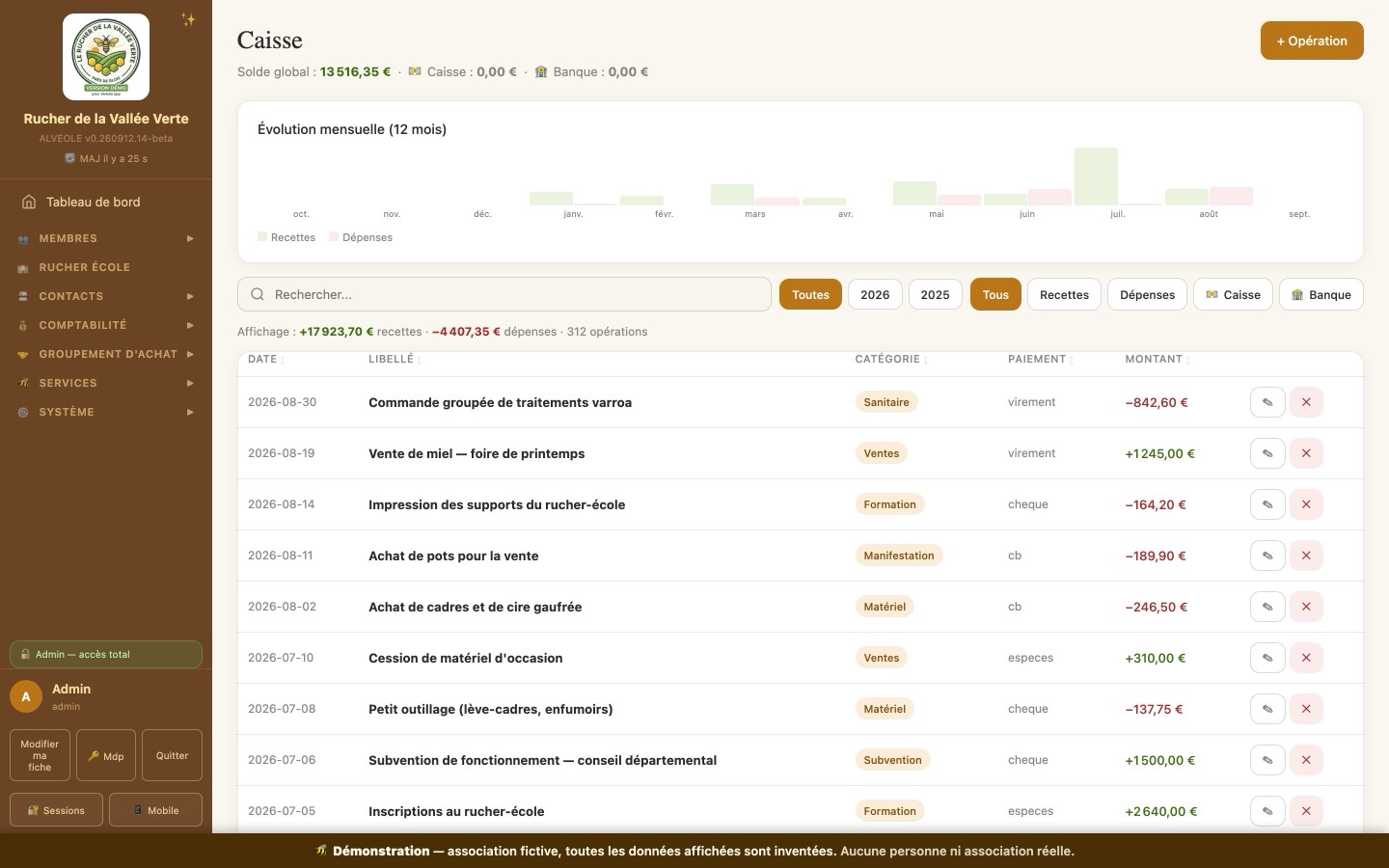Delete the Vente de miel foire de printemps entry
The image size is (1389, 868).
[x=1306, y=453]
